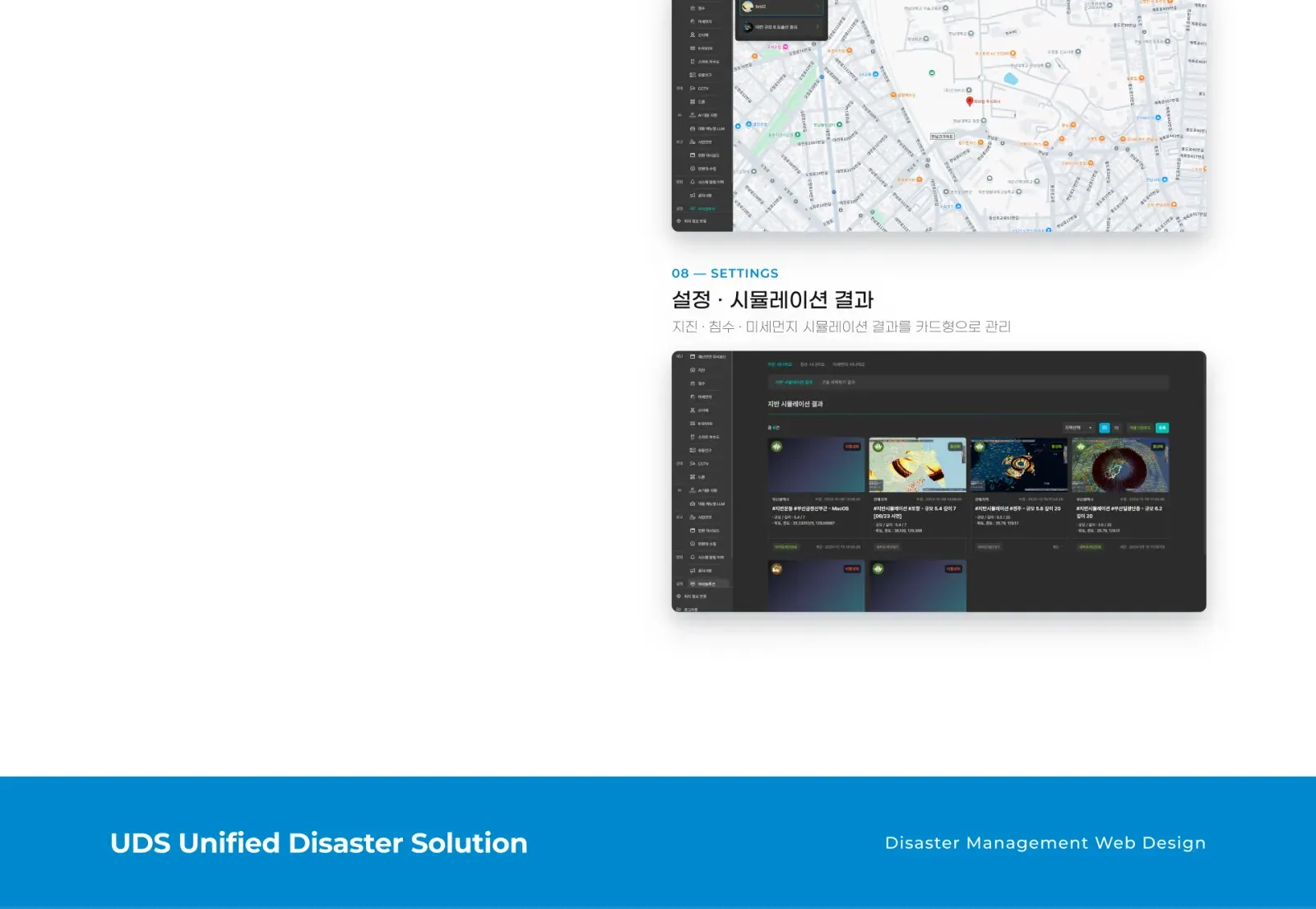Viewport: 1316px width, 909px height.
Task: Click the waveform icon on the 규모 6.2 card
Action: click(1081, 447)
